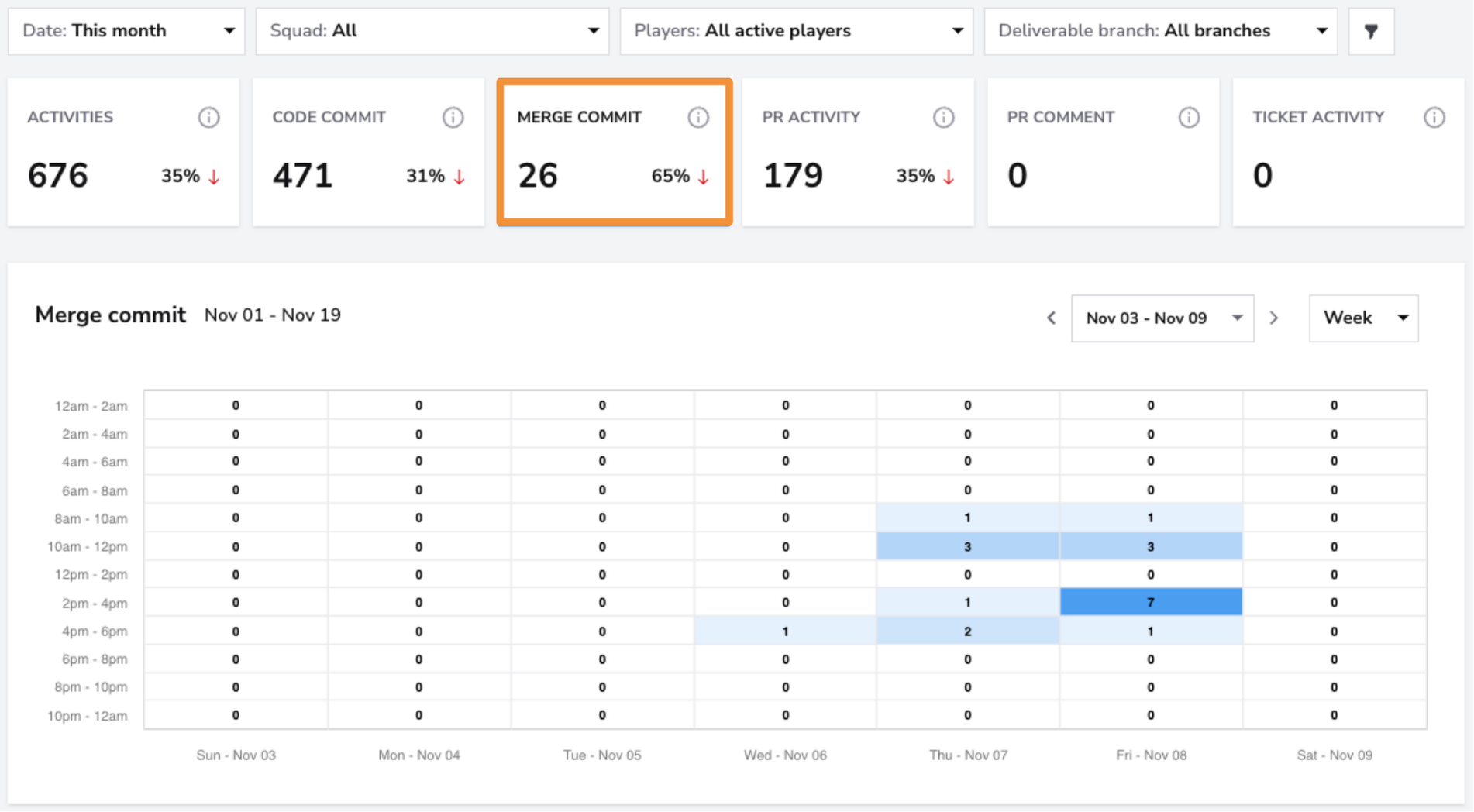Screen dimensions: 1474x812
Task: Change the Week view dropdown
Action: pyautogui.click(x=1364, y=318)
